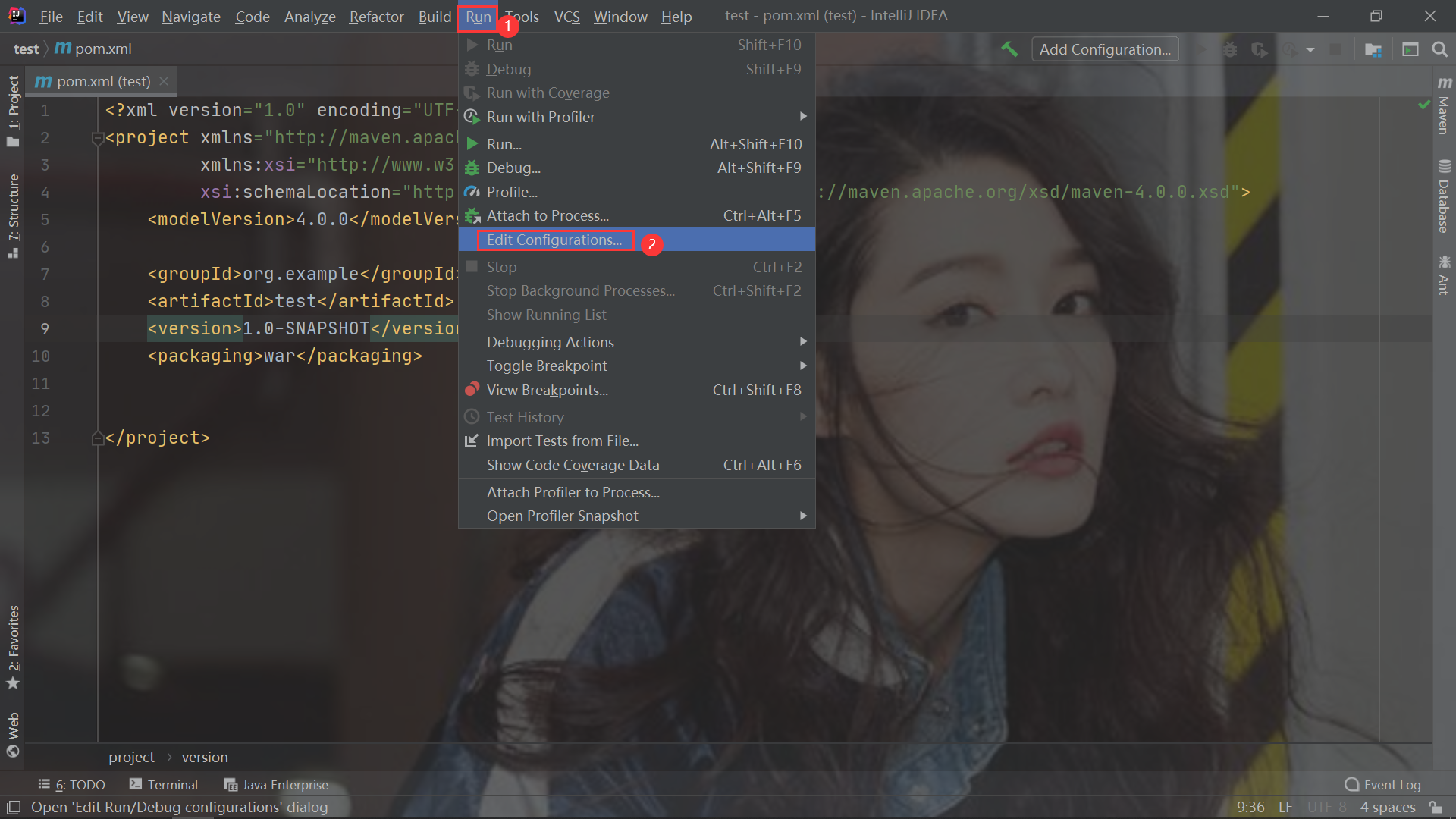This screenshot has width=1456, height=819.
Task: Click the green Build project hammer icon
Action: tap(1009, 49)
